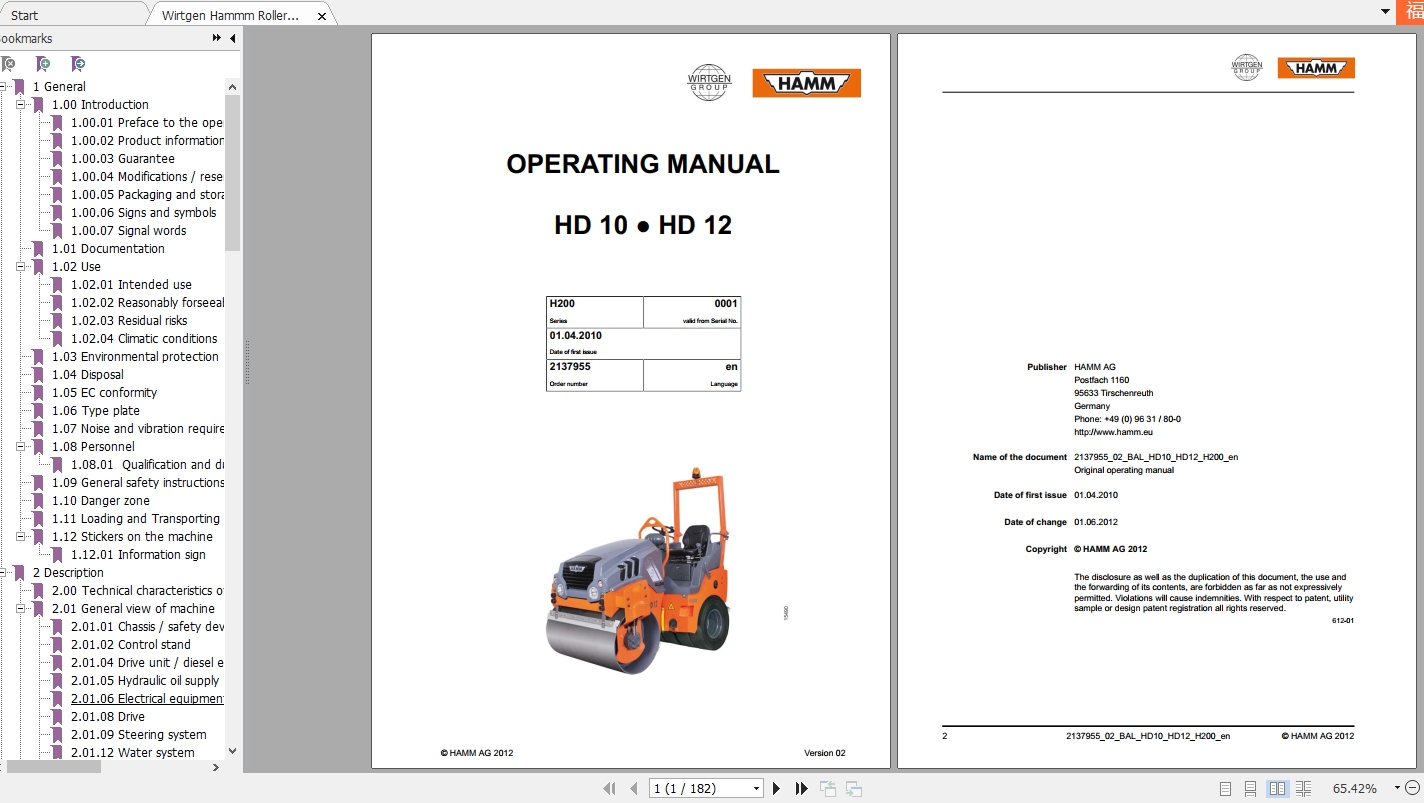Go to 2.01.06 Electrical equipment bookmark
The image size is (1424, 803).
[147, 698]
